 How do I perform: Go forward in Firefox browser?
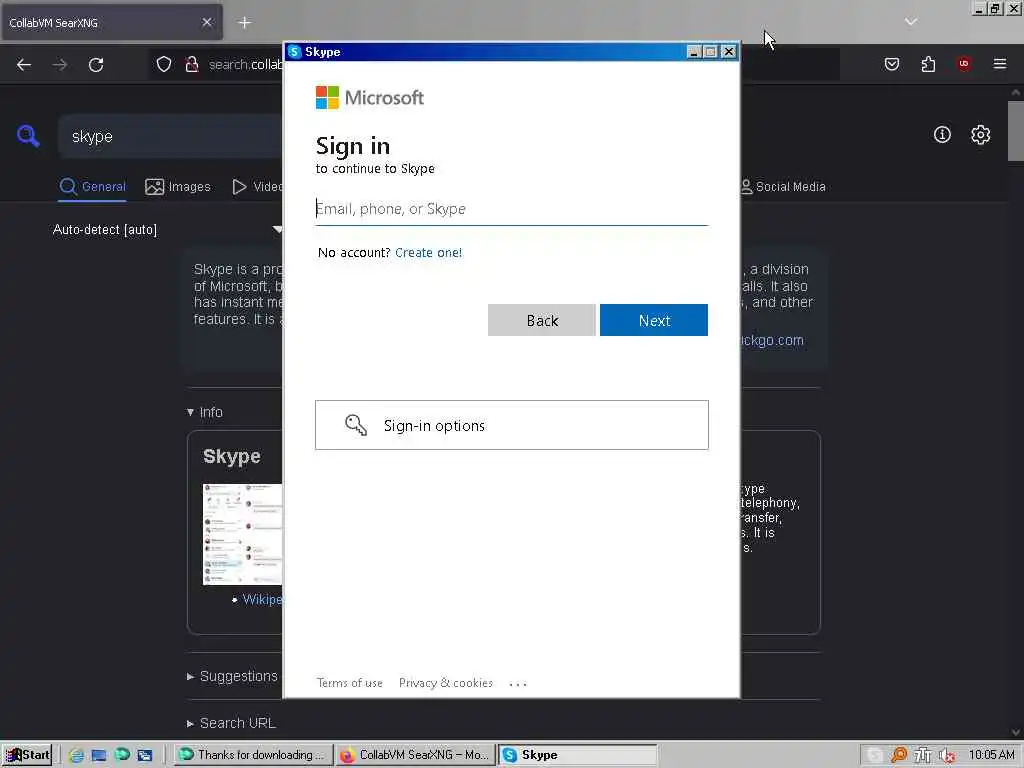point(59,65)
